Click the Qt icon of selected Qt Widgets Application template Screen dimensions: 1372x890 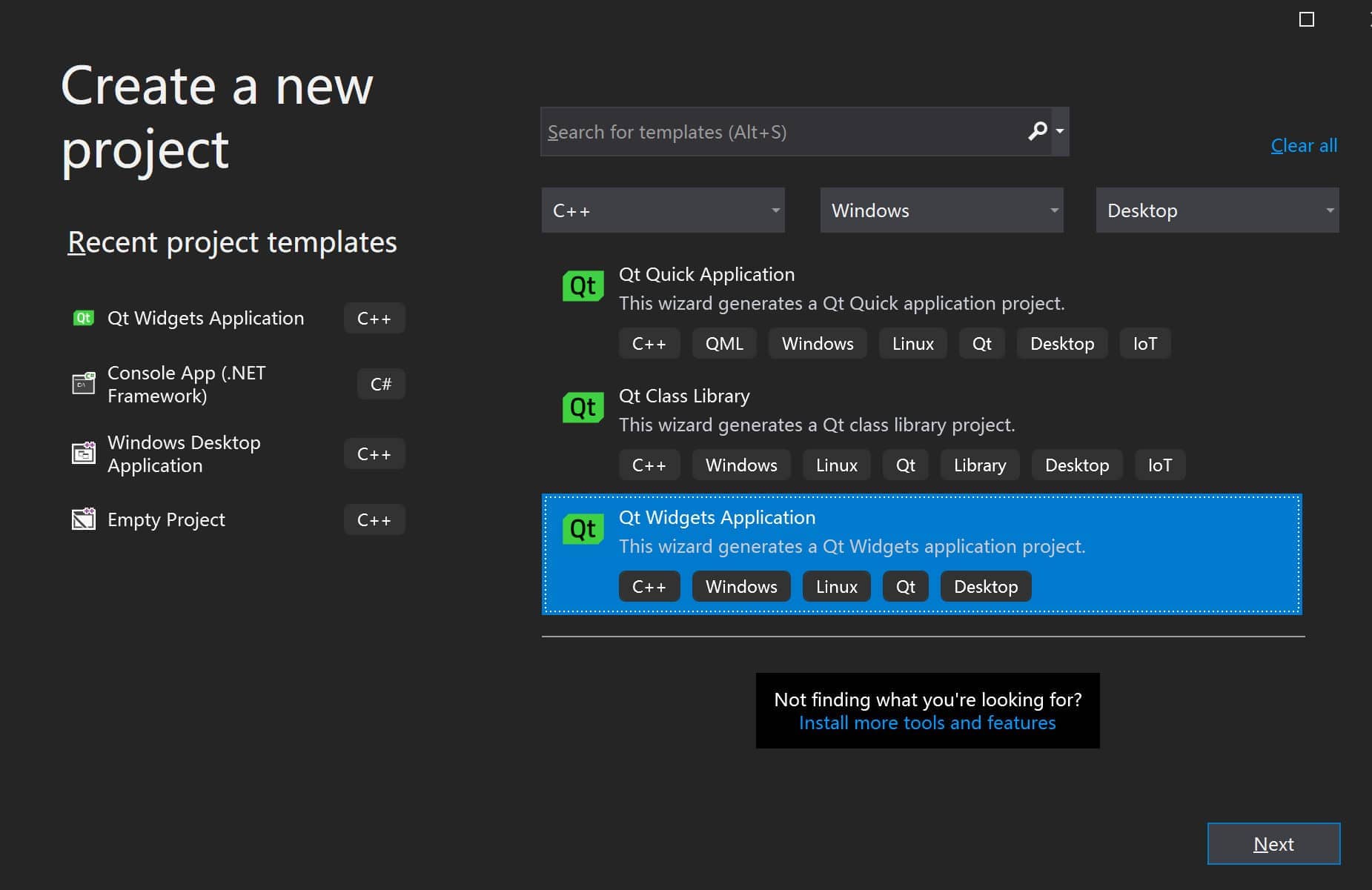click(x=583, y=529)
